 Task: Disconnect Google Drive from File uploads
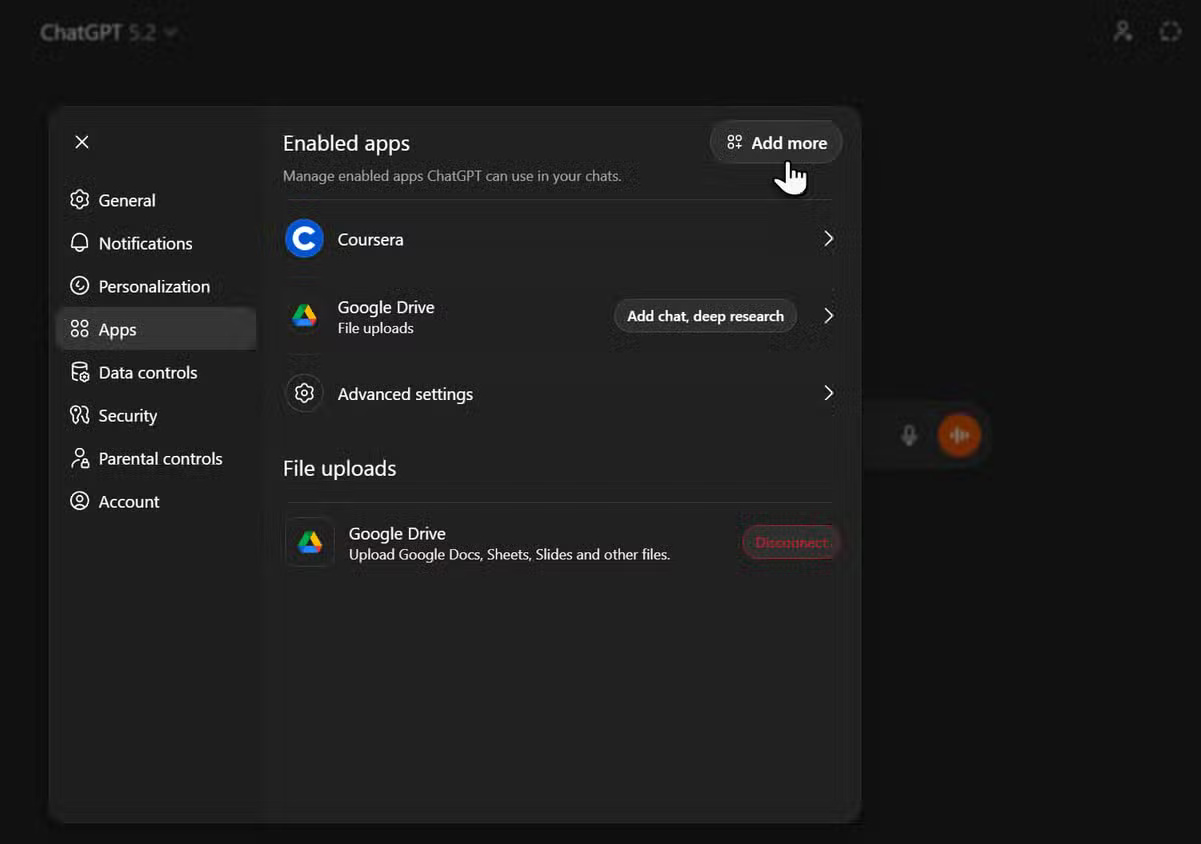(791, 542)
